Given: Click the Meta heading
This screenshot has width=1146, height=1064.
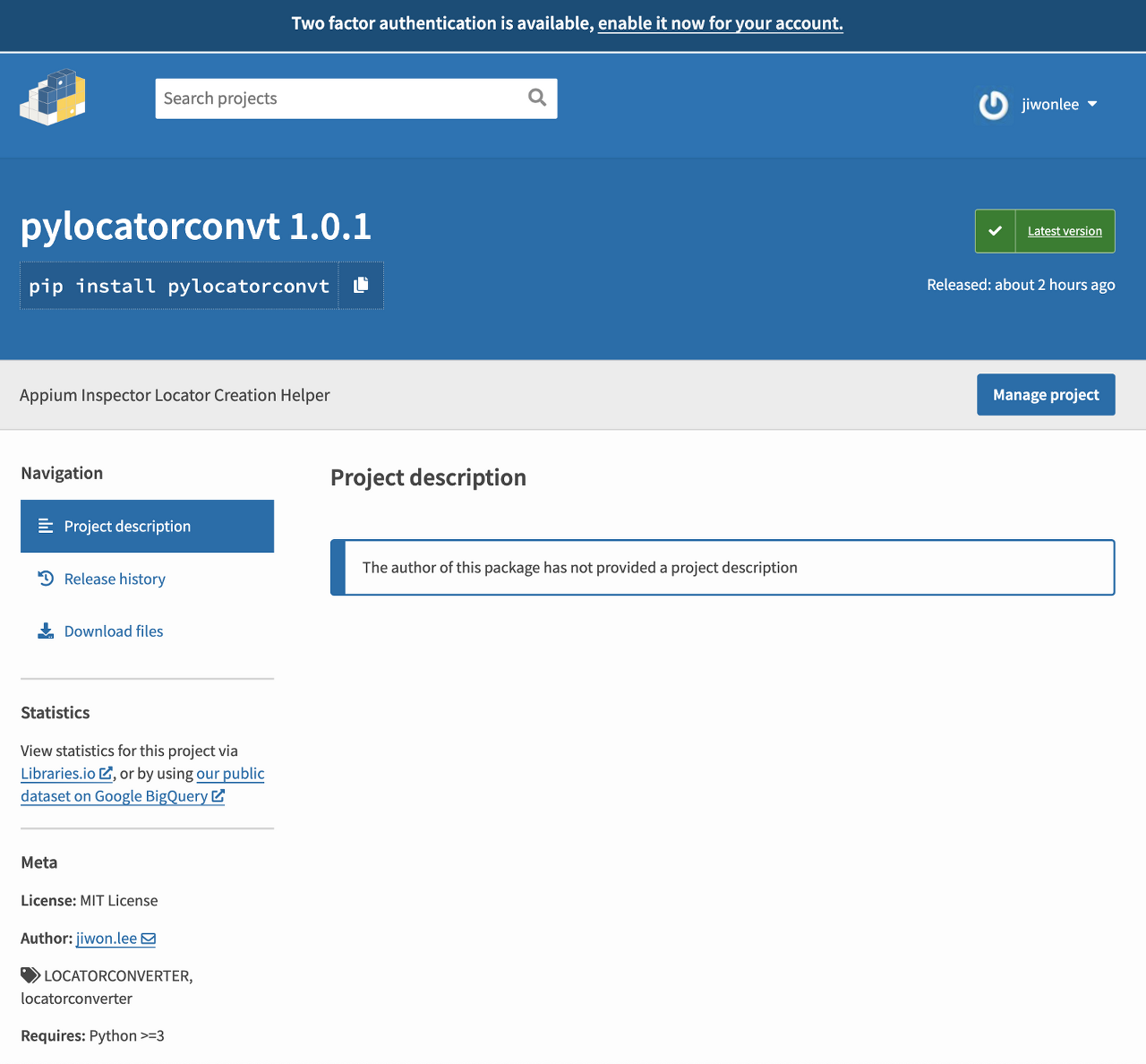Looking at the screenshot, I should (39, 862).
